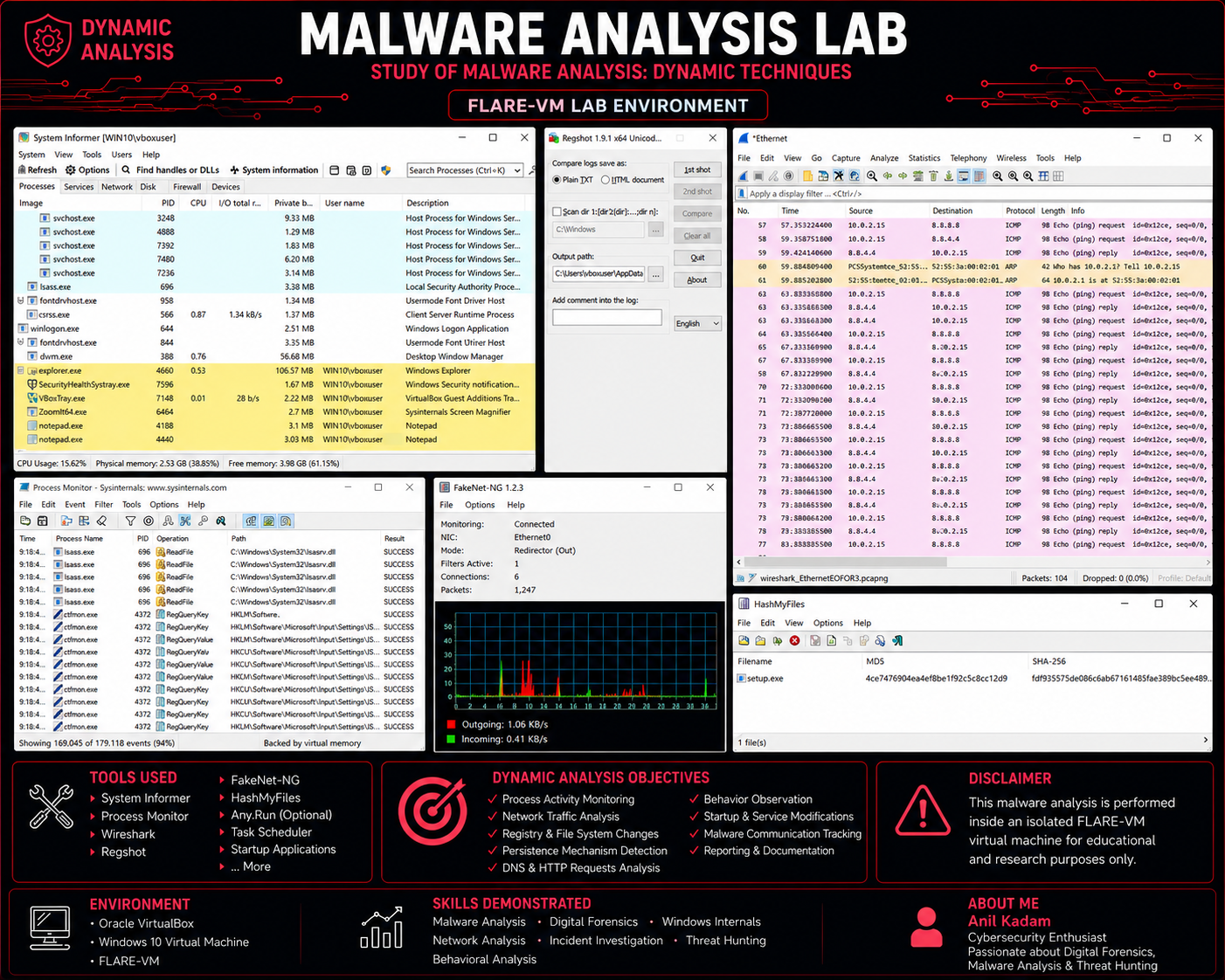Click Find handles or DLLs magnifier button
This screenshot has height=980, width=1225.
pos(170,170)
